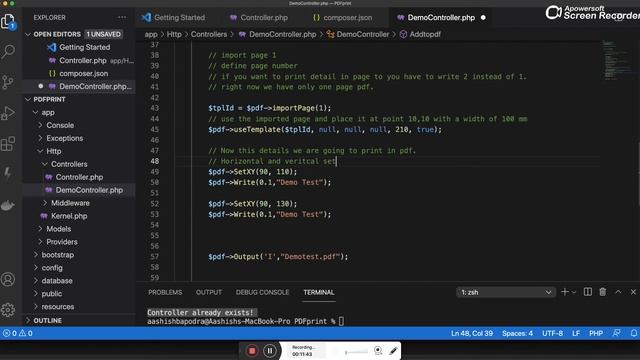
Task: Change indentation via Spaces: 4
Action: [517, 333]
